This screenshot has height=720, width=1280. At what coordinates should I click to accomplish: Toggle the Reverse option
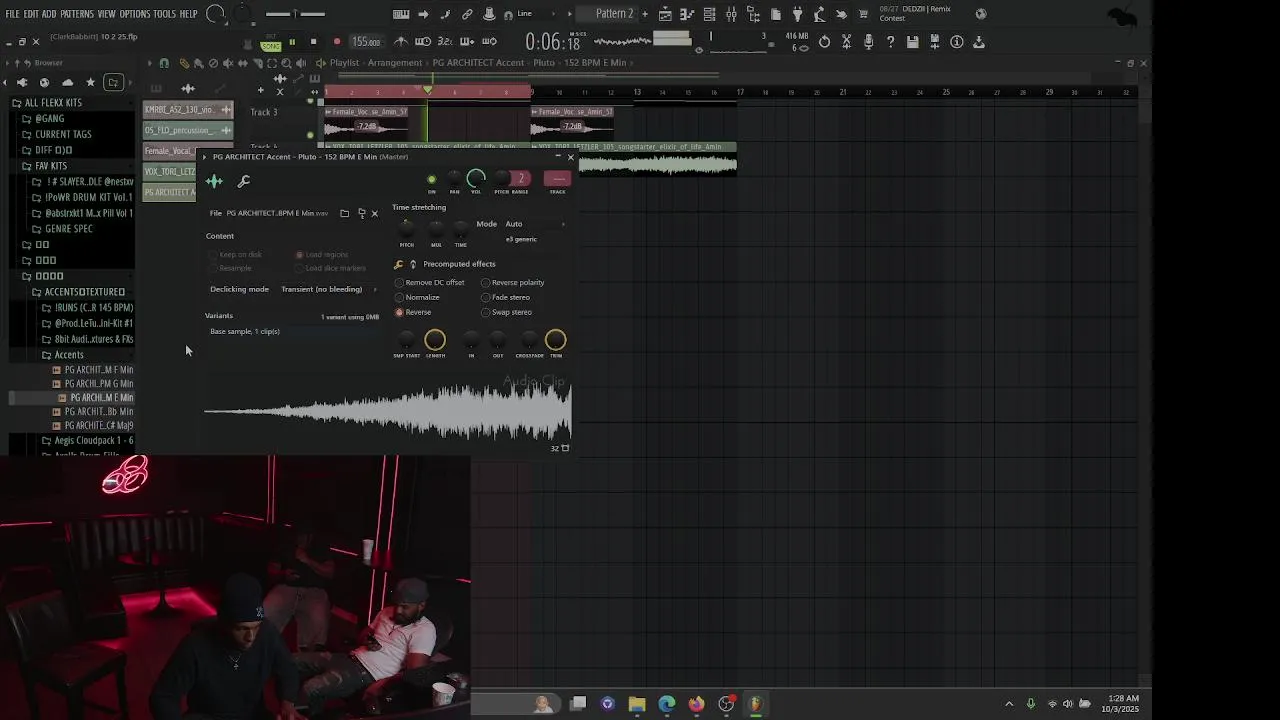click(413, 312)
